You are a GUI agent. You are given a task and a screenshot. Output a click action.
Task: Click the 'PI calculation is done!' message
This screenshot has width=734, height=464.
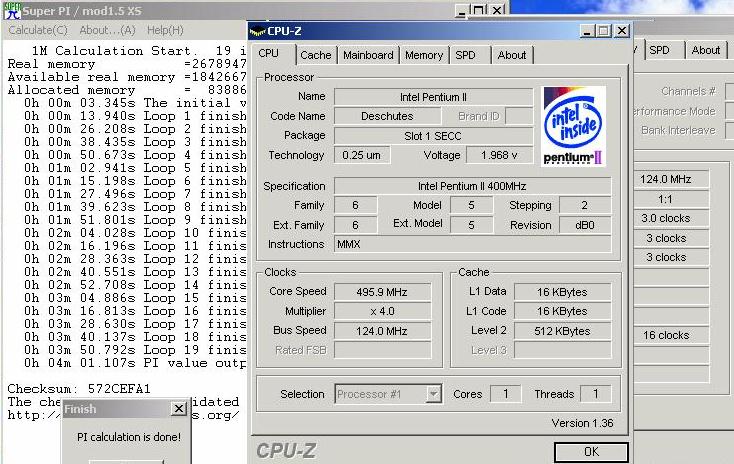click(x=129, y=437)
